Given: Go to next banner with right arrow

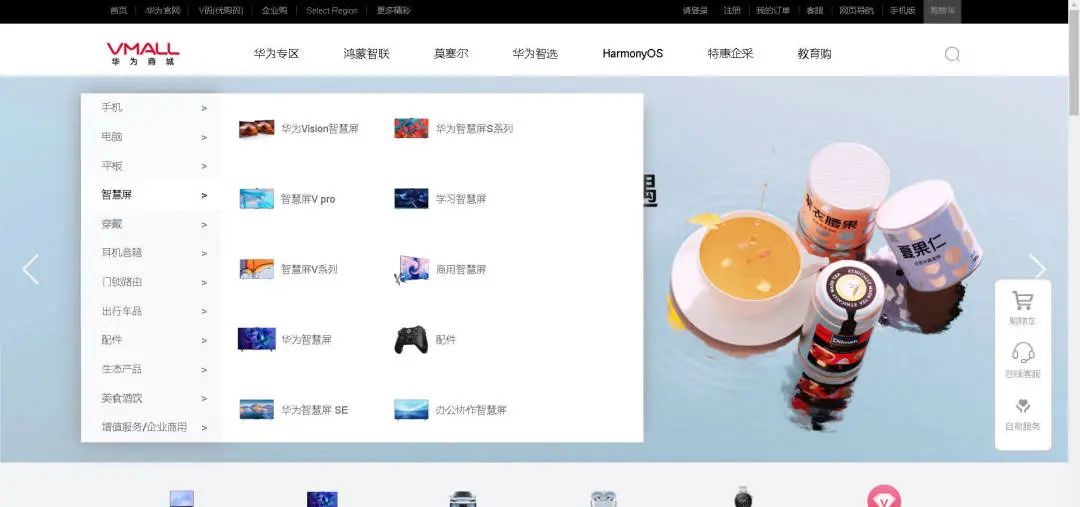Looking at the screenshot, I should tap(1037, 269).
